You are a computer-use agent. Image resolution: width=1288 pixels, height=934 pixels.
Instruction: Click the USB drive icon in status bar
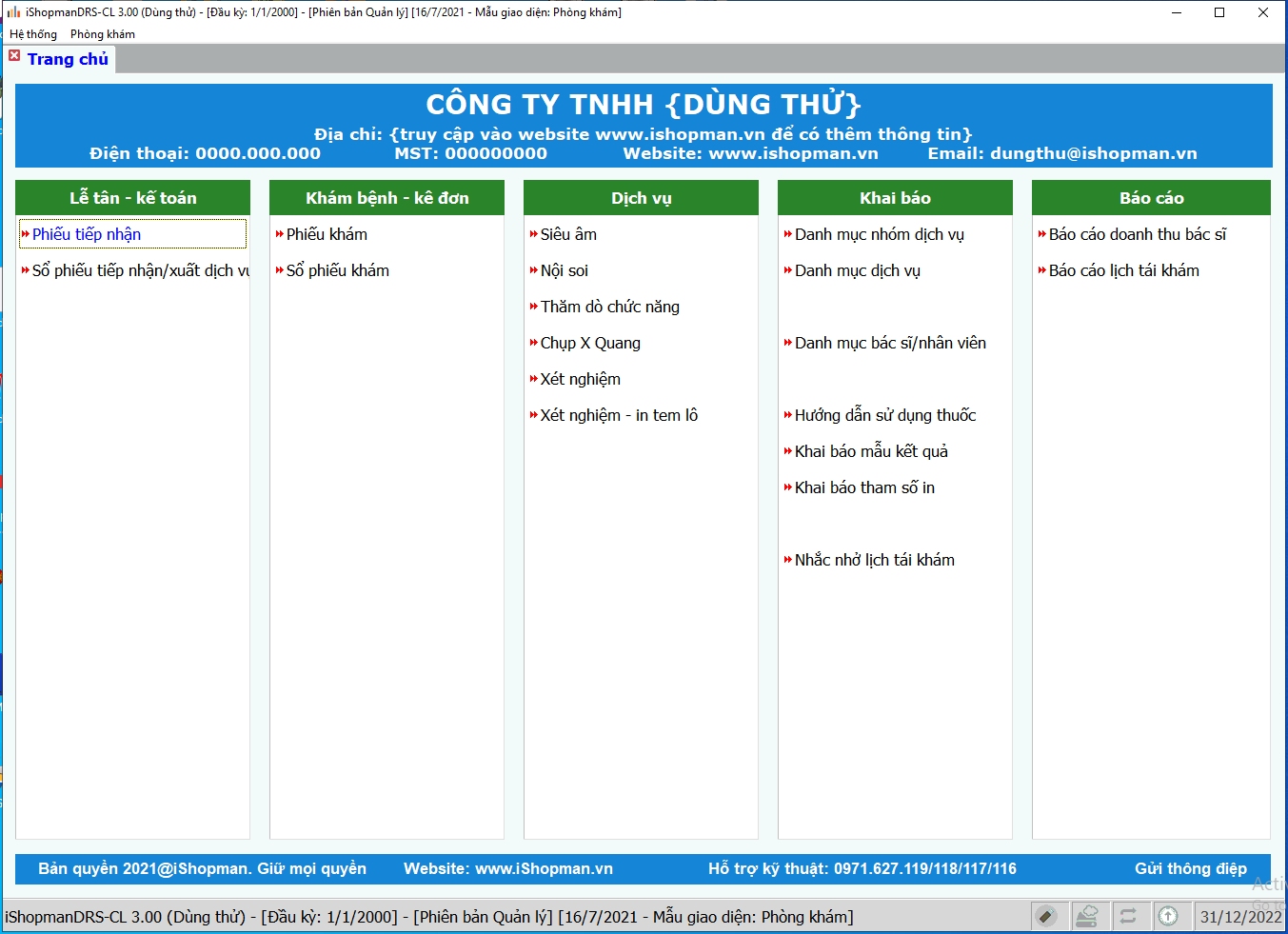(x=1045, y=917)
